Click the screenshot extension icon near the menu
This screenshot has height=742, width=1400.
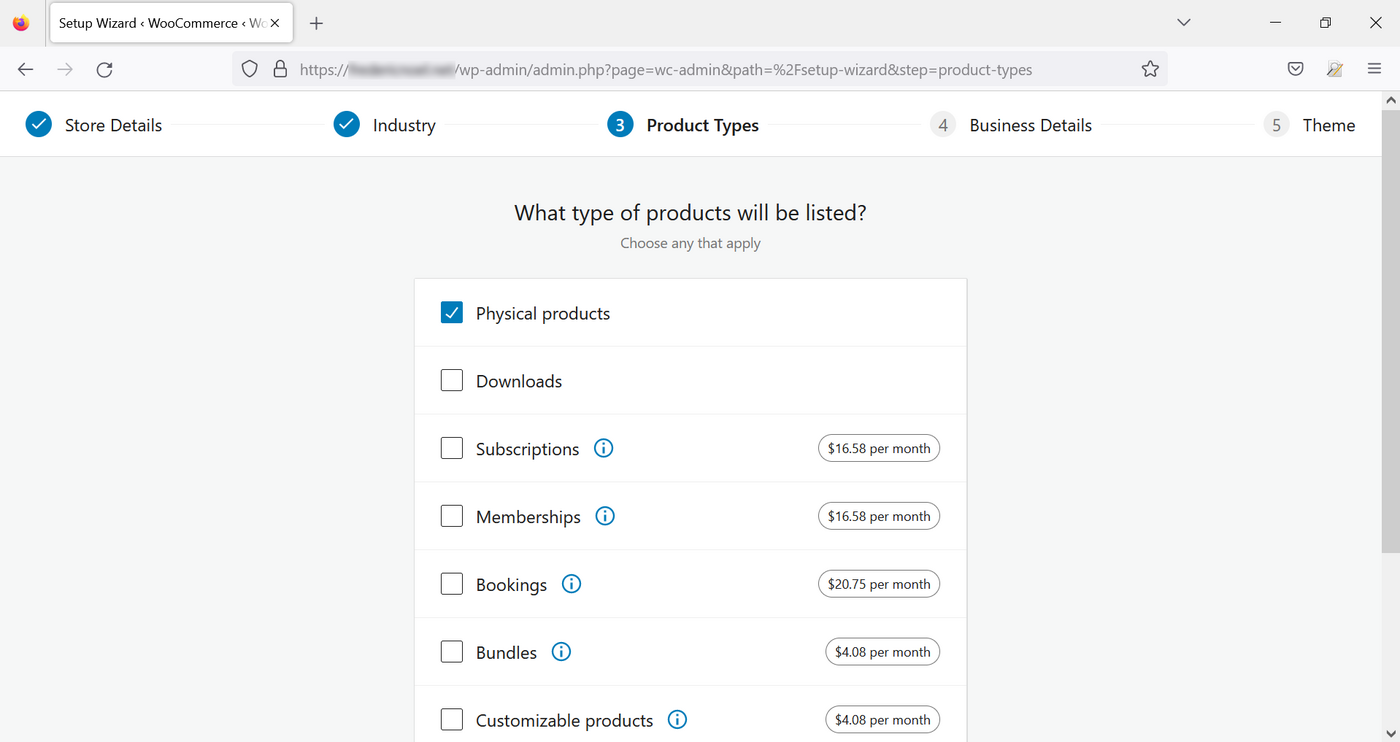point(1335,68)
